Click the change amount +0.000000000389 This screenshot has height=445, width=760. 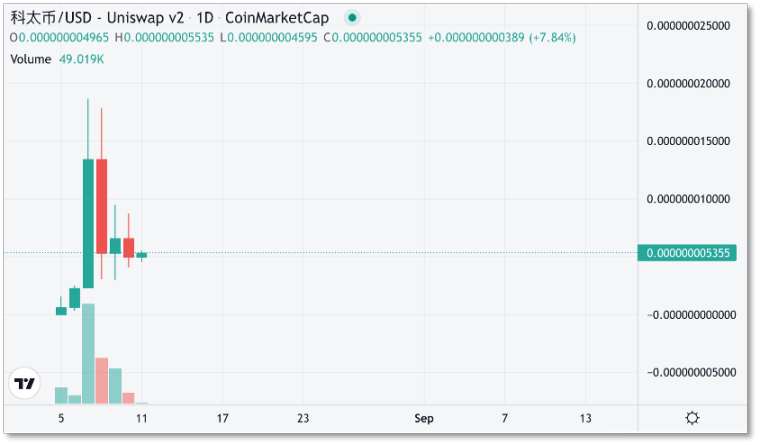tap(476, 38)
